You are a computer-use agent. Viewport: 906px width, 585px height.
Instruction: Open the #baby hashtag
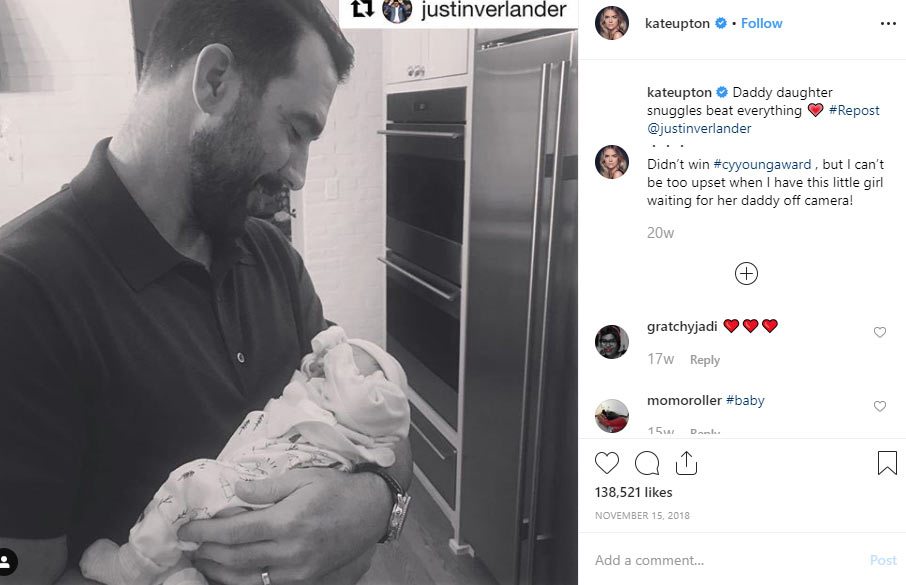coord(745,400)
